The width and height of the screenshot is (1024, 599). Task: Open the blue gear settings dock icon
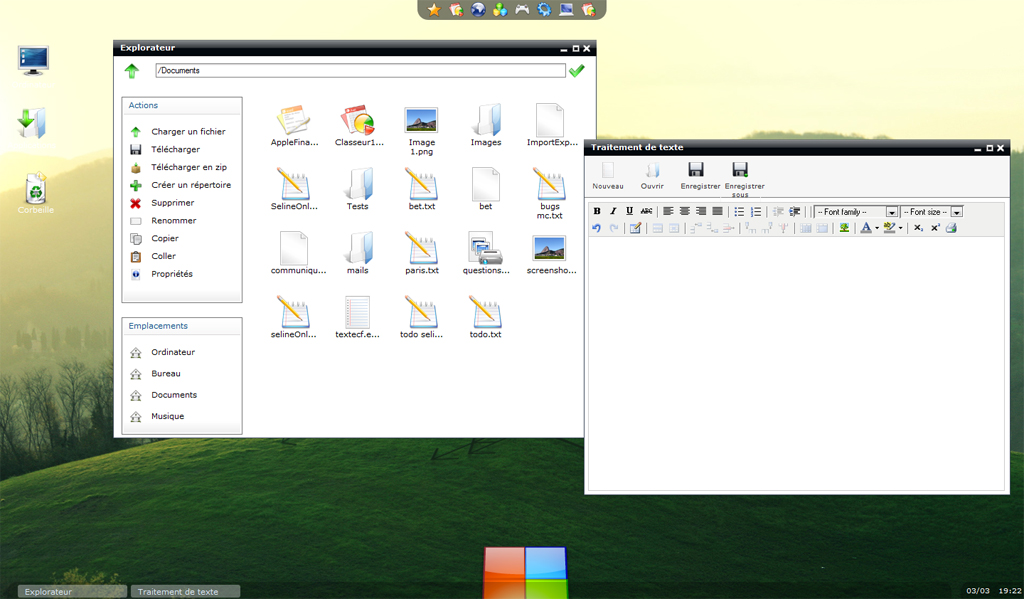(x=544, y=9)
